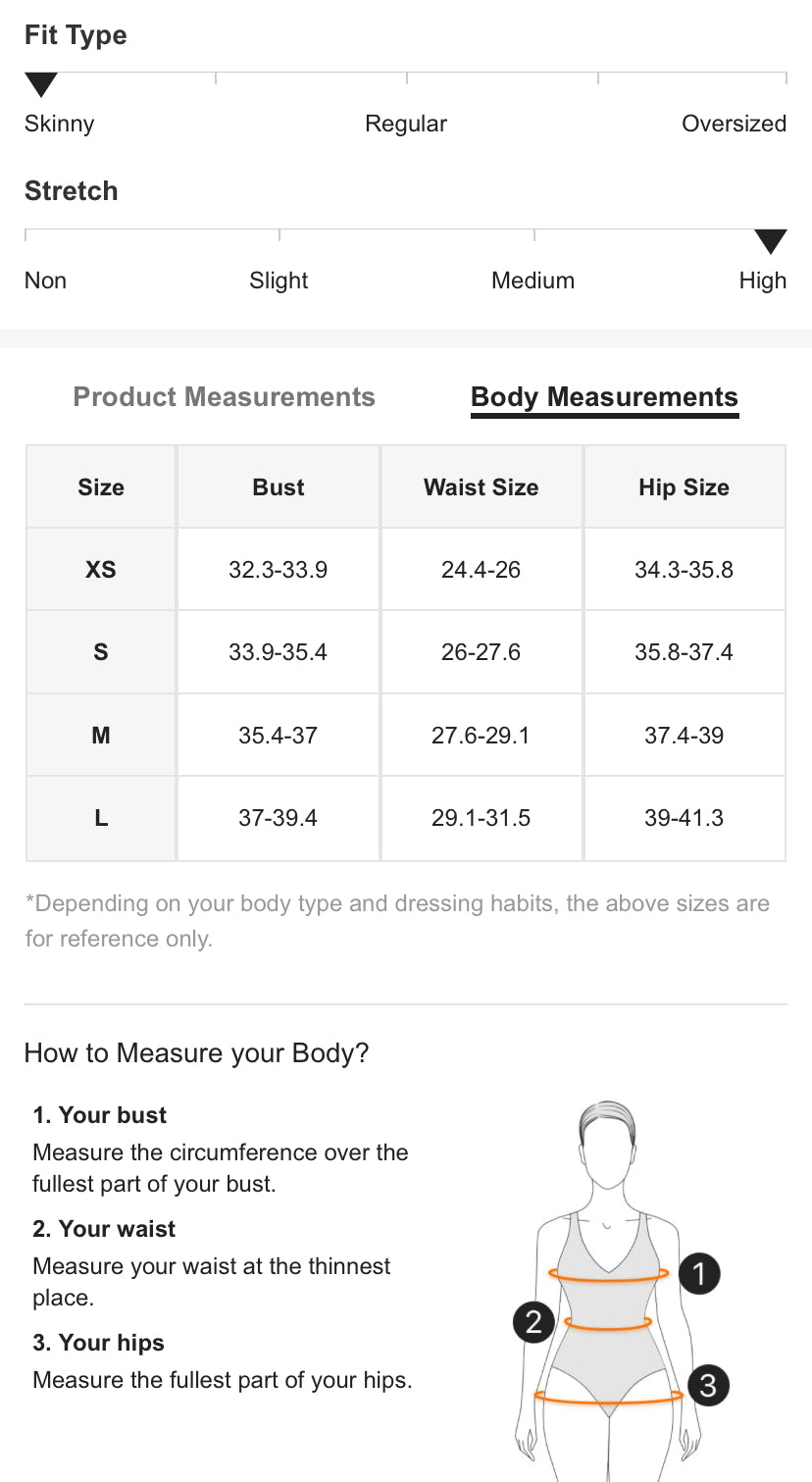This screenshot has width=812, height=1482.
Task: Click the Regular fit label
Action: click(406, 125)
